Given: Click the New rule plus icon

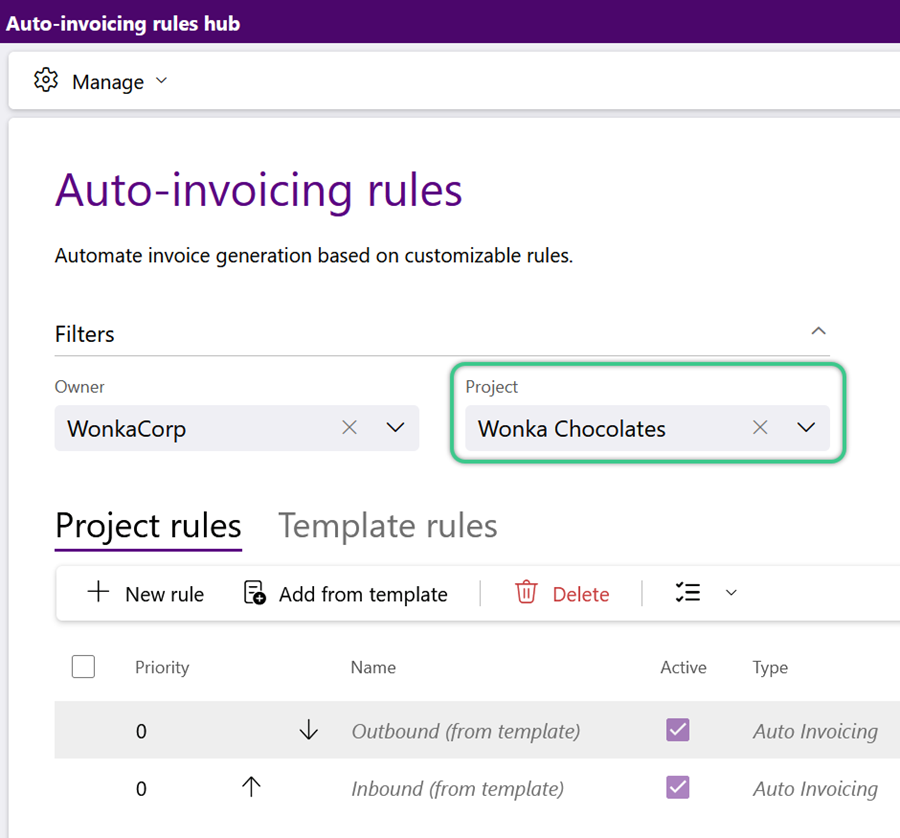Looking at the screenshot, I should pyautogui.click(x=98, y=592).
